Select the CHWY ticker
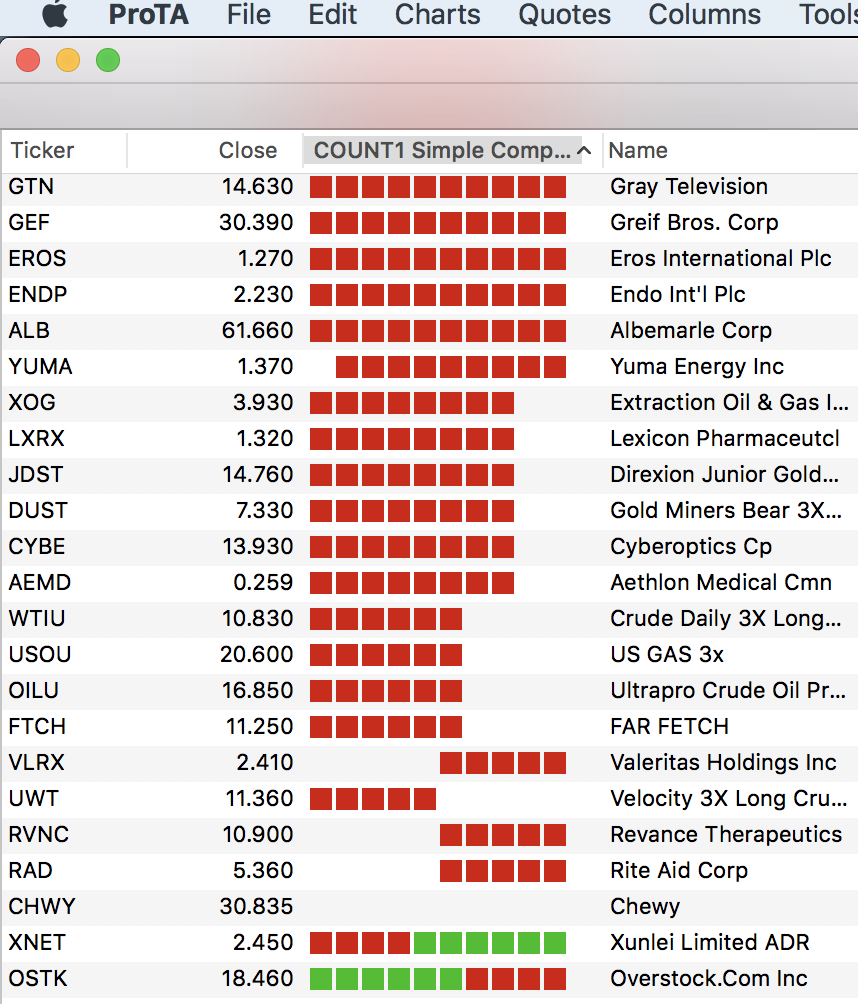This screenshot has width=858, height=1004. click(42, 907)
